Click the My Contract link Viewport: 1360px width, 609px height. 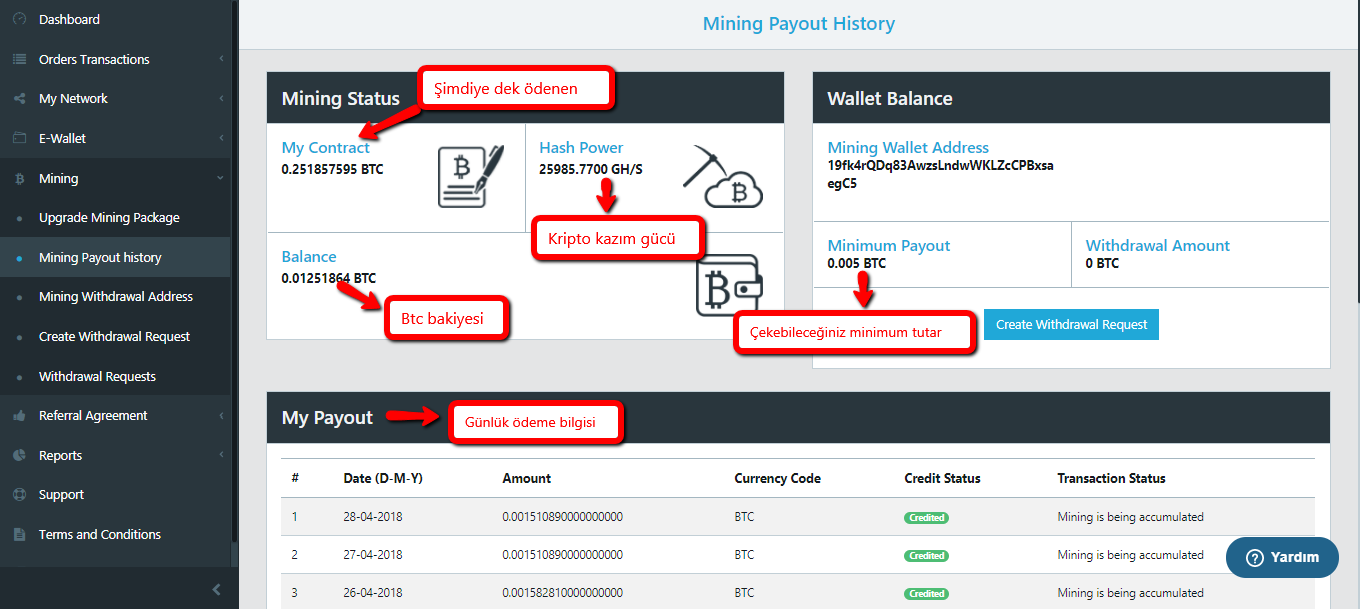[x=326, y=148]
